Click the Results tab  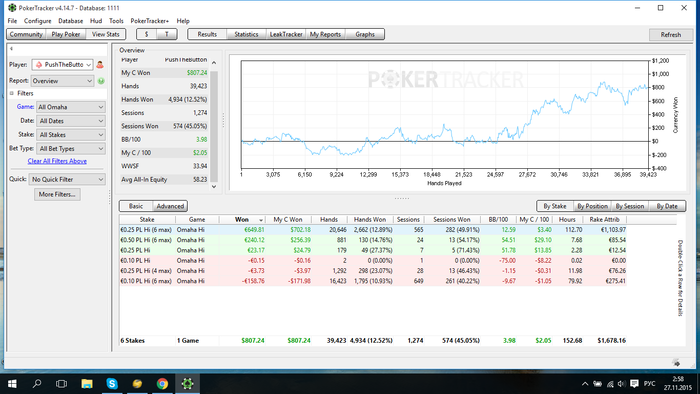[207, 34]
